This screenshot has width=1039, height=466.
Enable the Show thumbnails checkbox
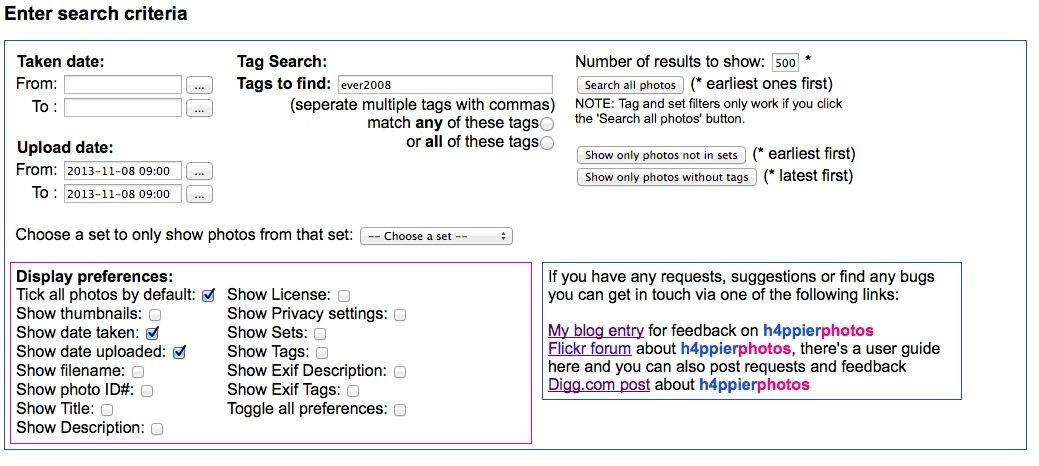(x=154, y=314)
